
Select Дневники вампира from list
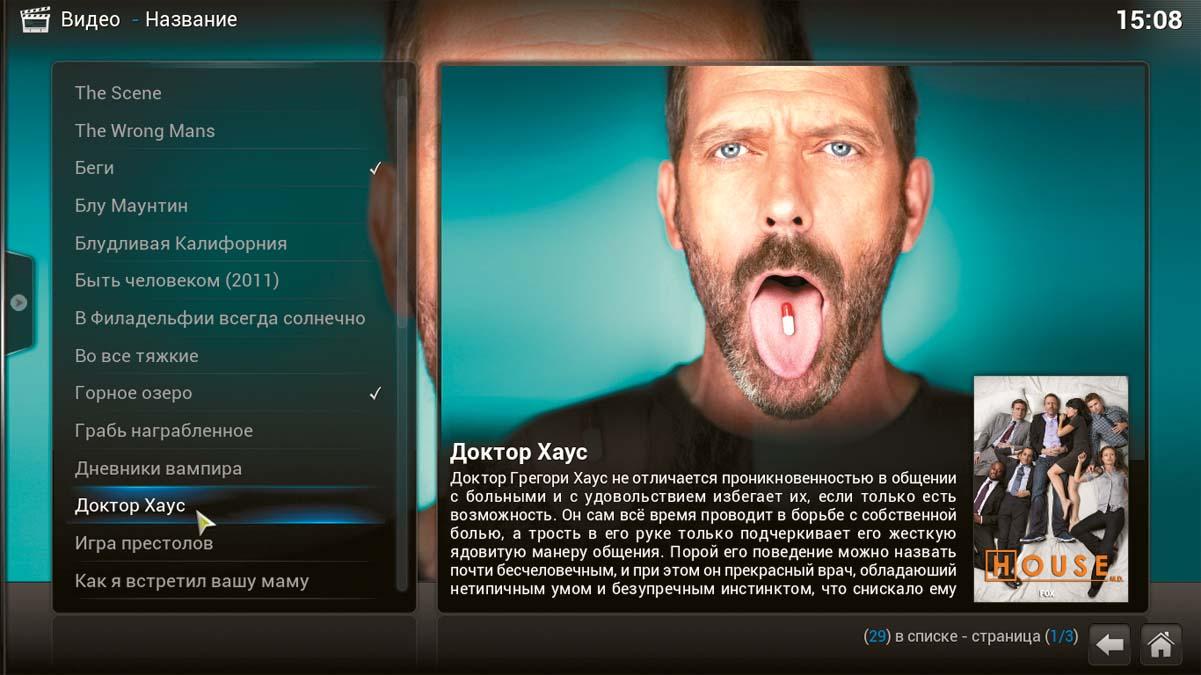[x=158, y=468]
